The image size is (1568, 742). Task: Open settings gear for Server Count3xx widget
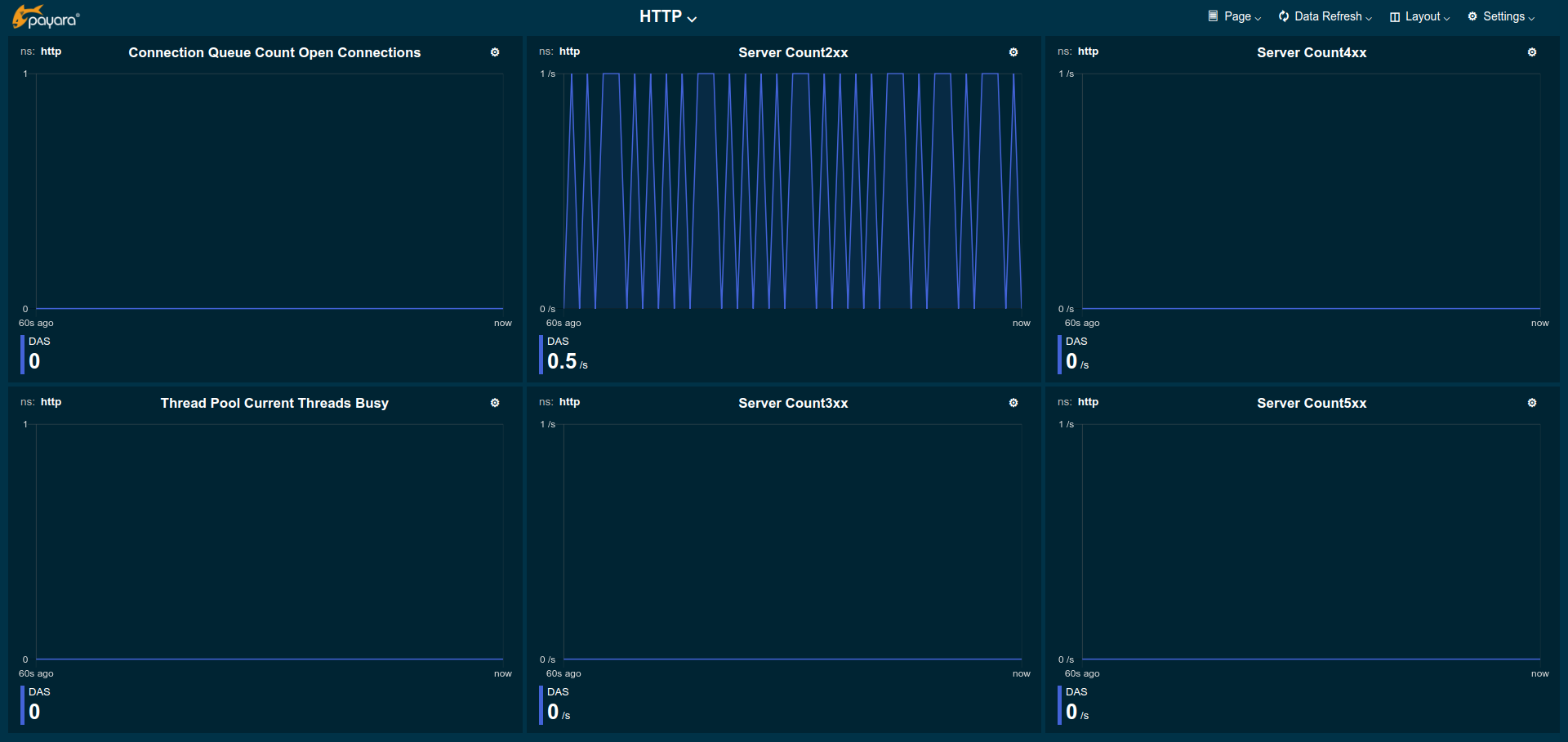click(x=1013, y=403)
